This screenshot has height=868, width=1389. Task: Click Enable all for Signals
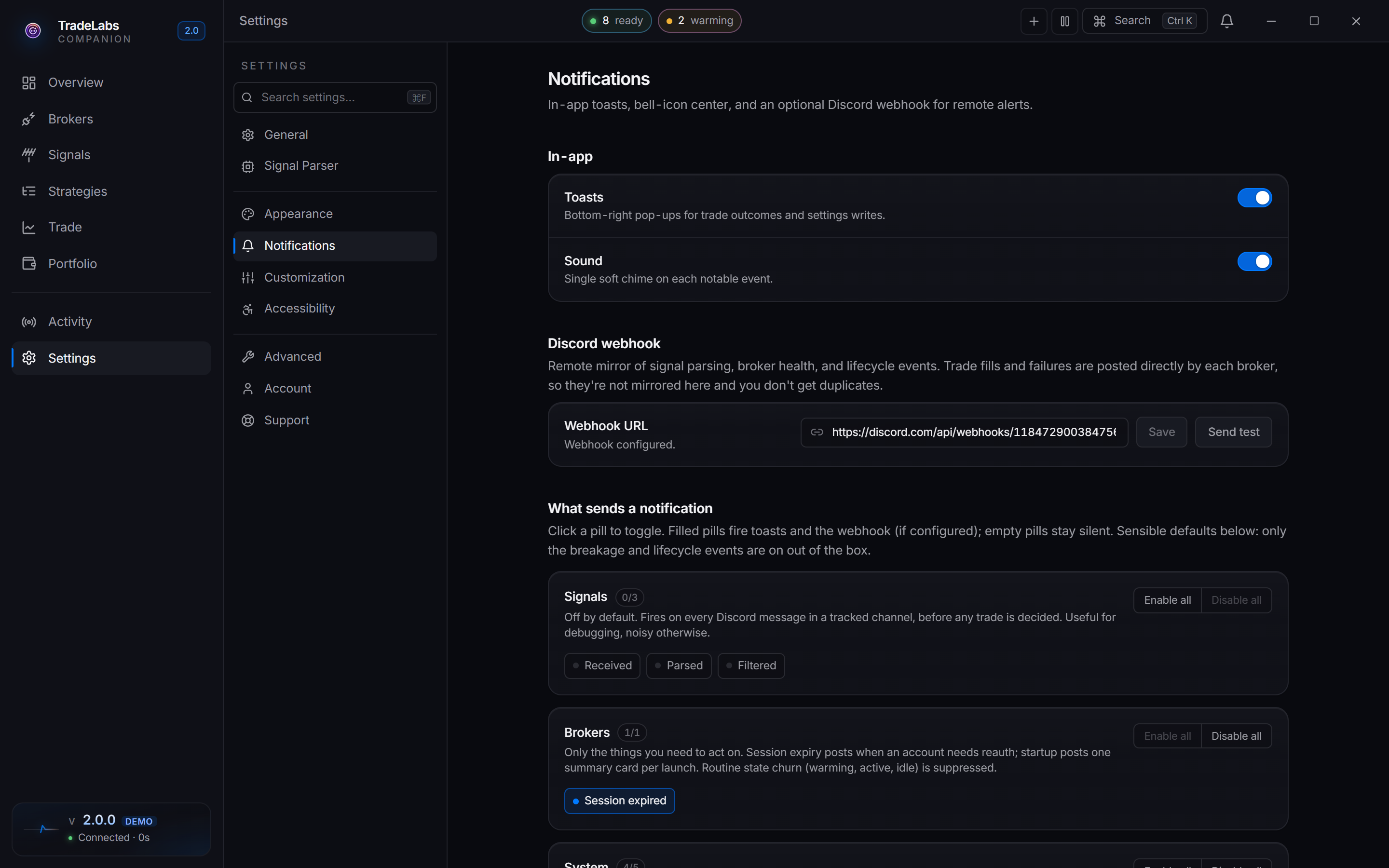click(1168, 600)
